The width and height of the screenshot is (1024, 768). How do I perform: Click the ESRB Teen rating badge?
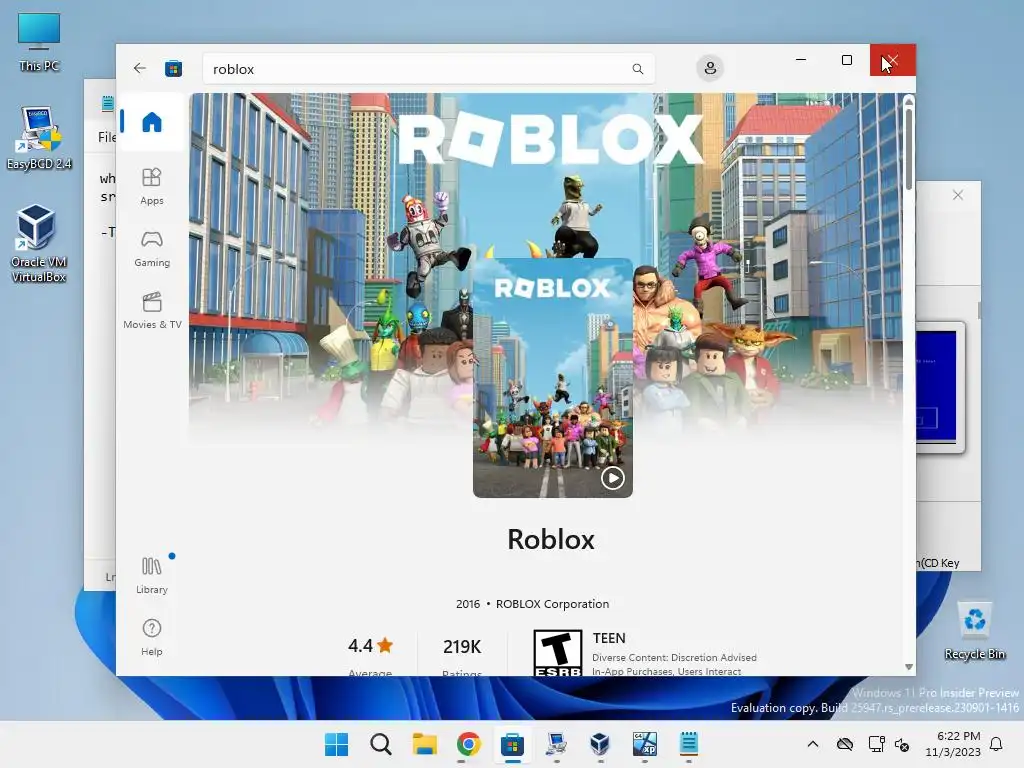tap(558, 653)
